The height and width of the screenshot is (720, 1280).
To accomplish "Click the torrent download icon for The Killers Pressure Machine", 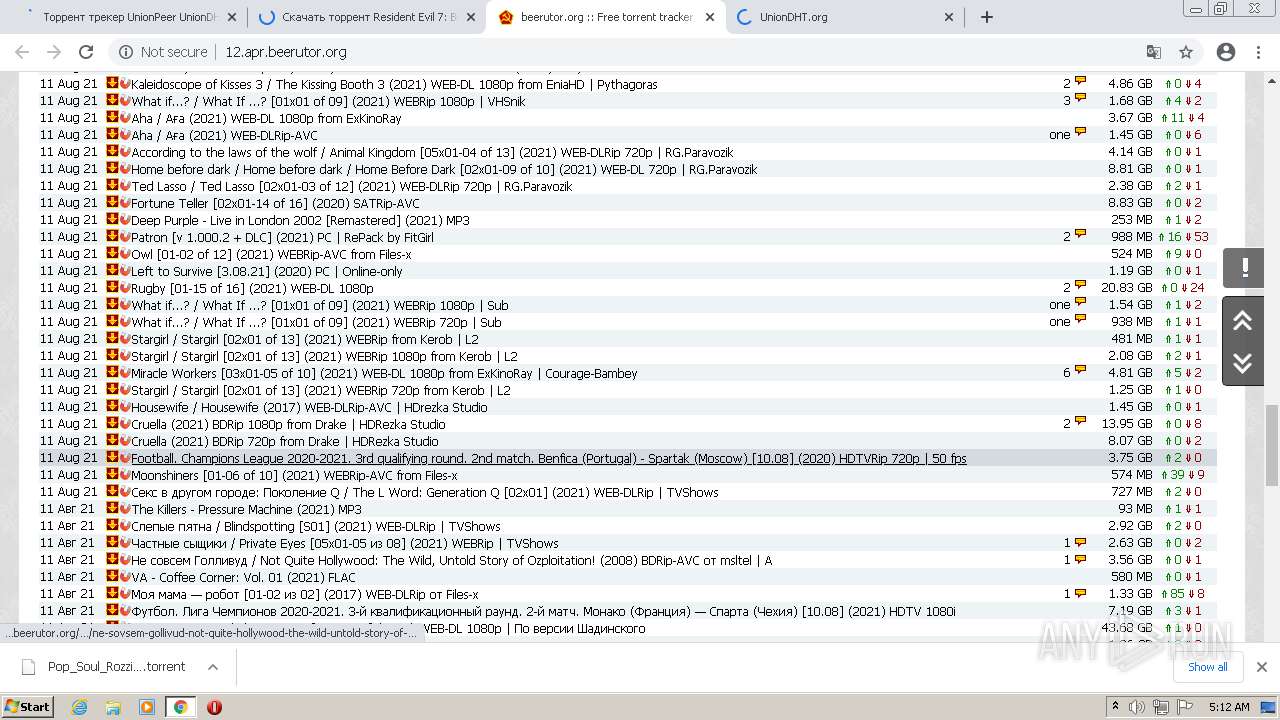I will point(112,509).
